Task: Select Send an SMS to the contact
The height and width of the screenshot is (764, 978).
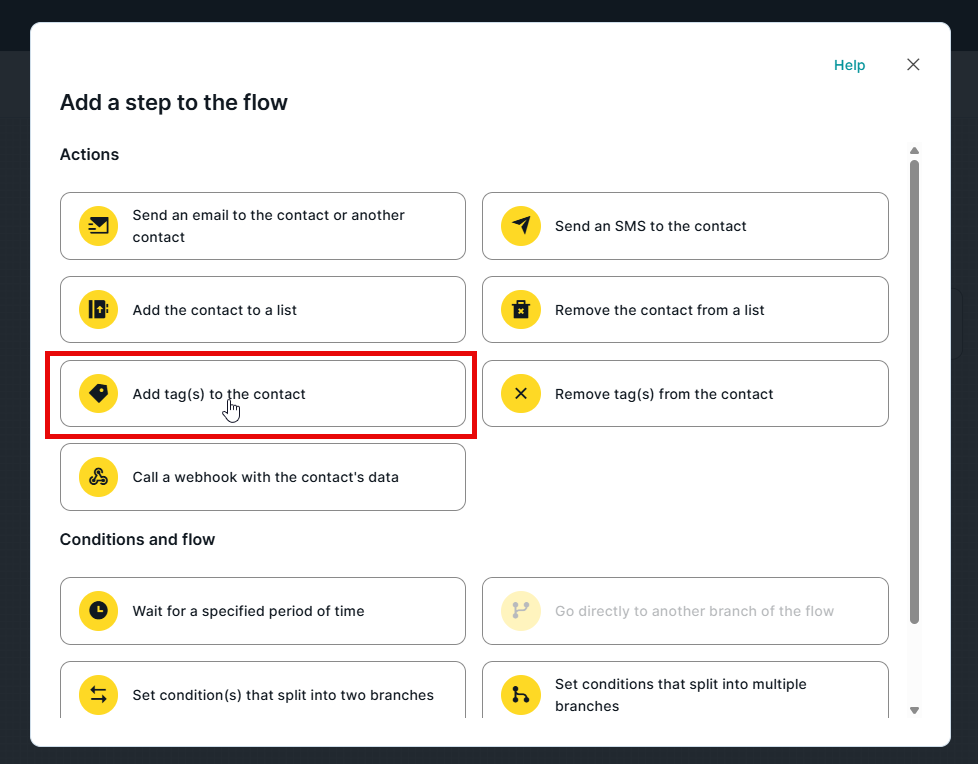Action: tap(685, 226)
